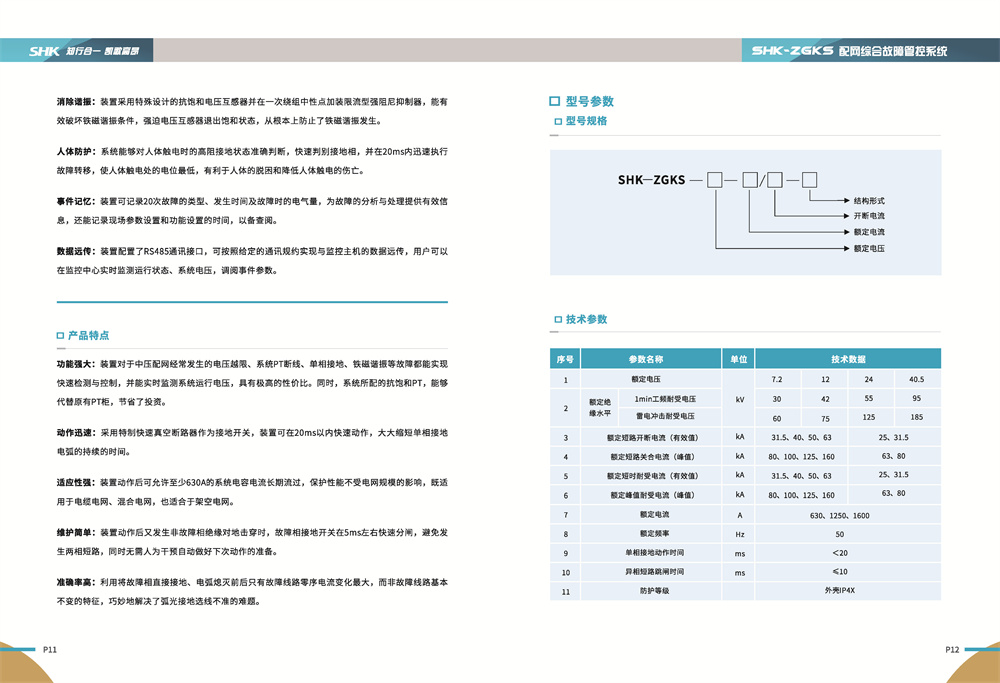1000x683 pixels.
Task: Click the "24" rated voltage value
Action: (869, 379)
